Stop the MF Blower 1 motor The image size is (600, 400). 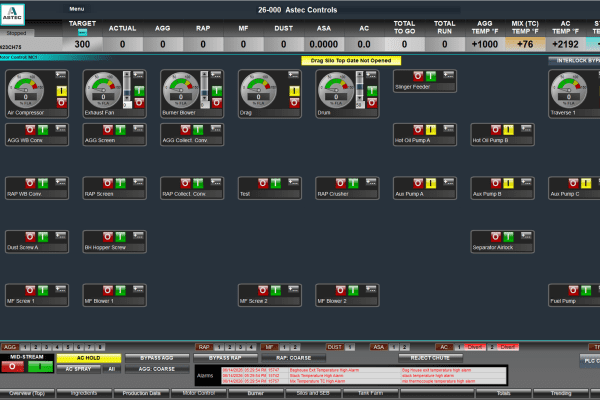coord(108,291)
